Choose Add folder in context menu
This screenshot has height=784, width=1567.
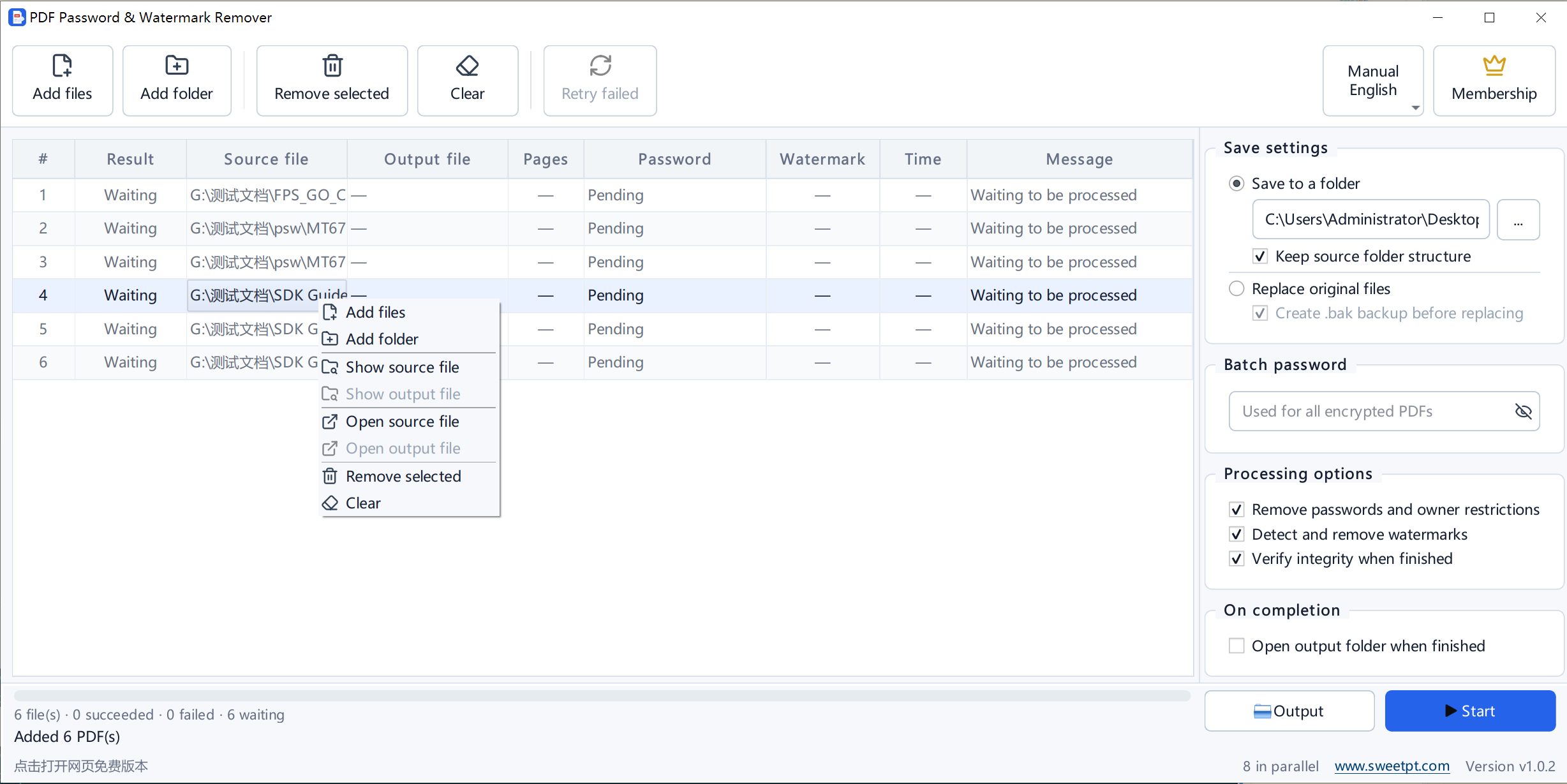click(409, 339)
